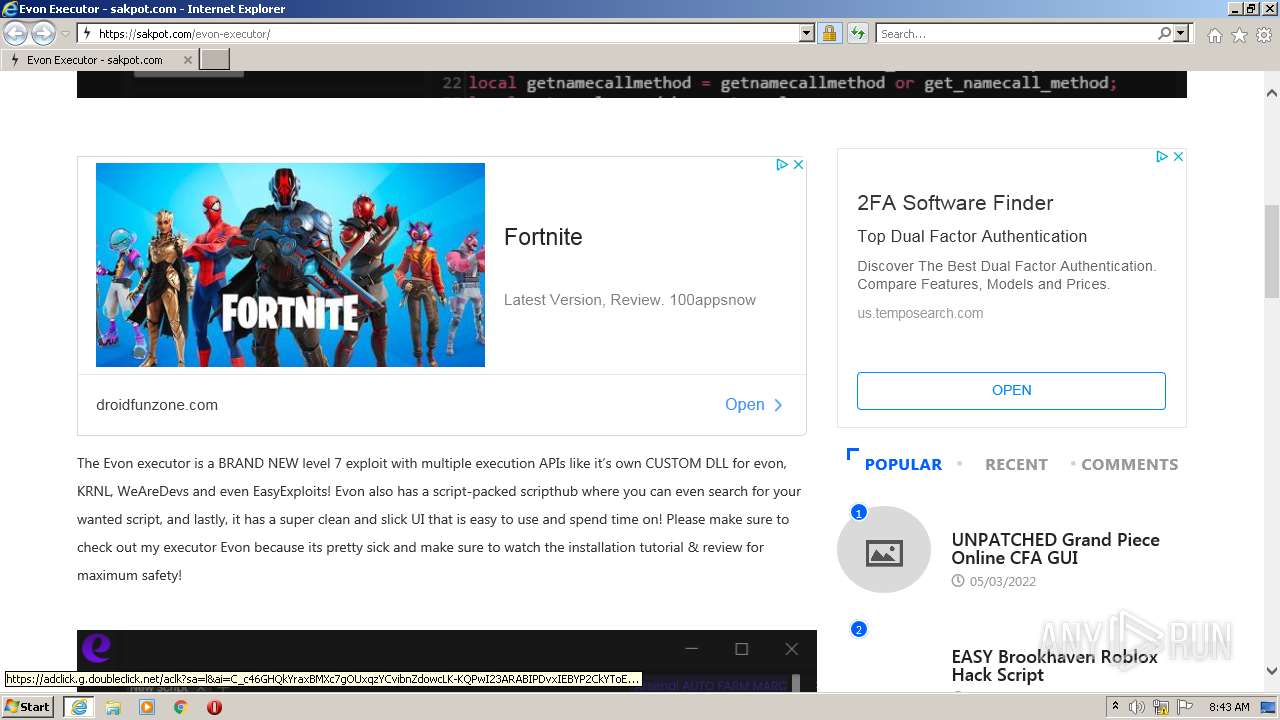Screen dimensions: 1280x720
Task: Open UNPATCHED Grand Piece Online CFA GUI post
Action: [1055, 548]
